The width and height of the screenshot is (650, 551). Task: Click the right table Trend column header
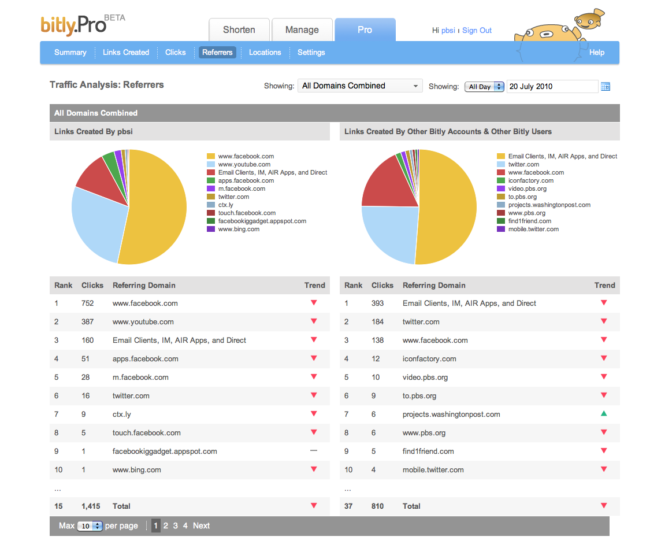pos(604,285)
